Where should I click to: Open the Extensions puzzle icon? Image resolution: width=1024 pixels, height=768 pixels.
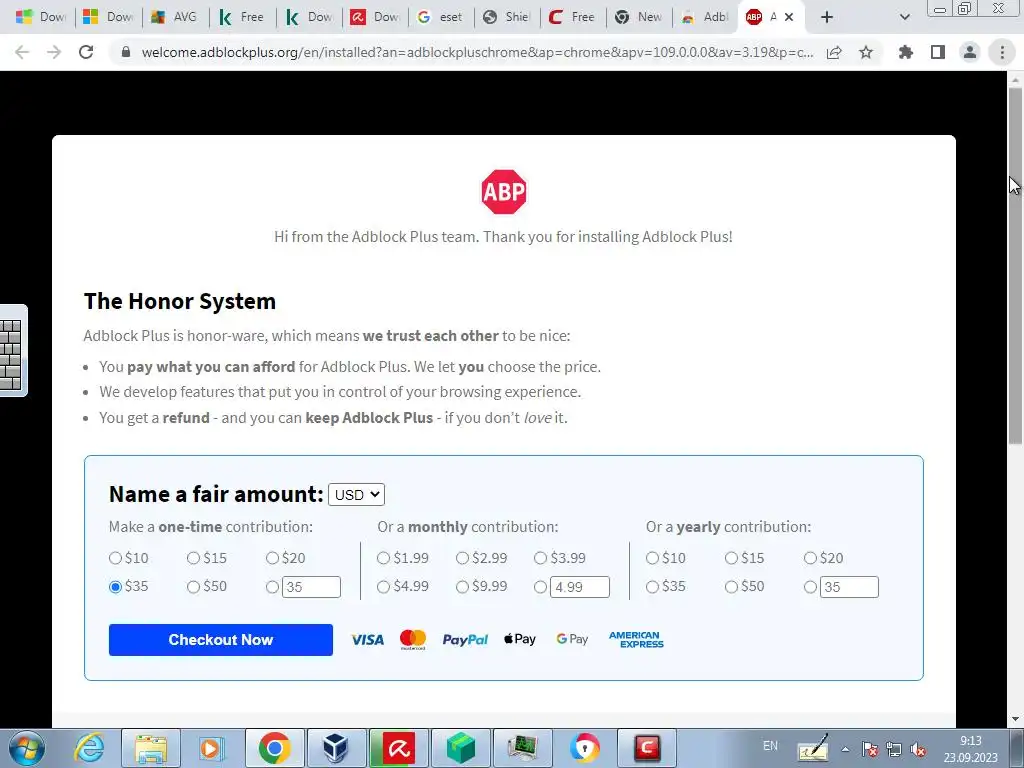(906, 52)
